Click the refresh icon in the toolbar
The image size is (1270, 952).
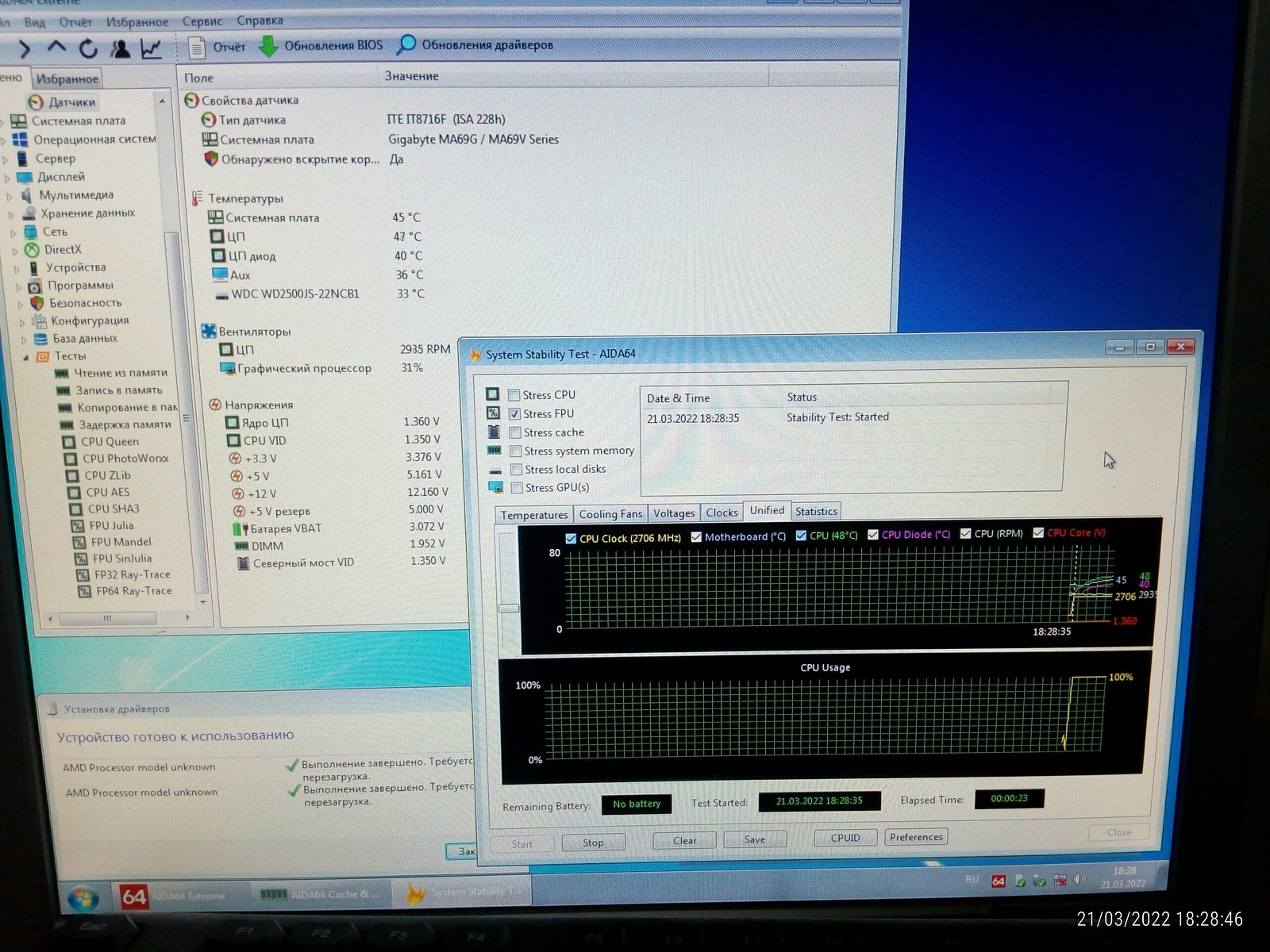coord(88,49)
